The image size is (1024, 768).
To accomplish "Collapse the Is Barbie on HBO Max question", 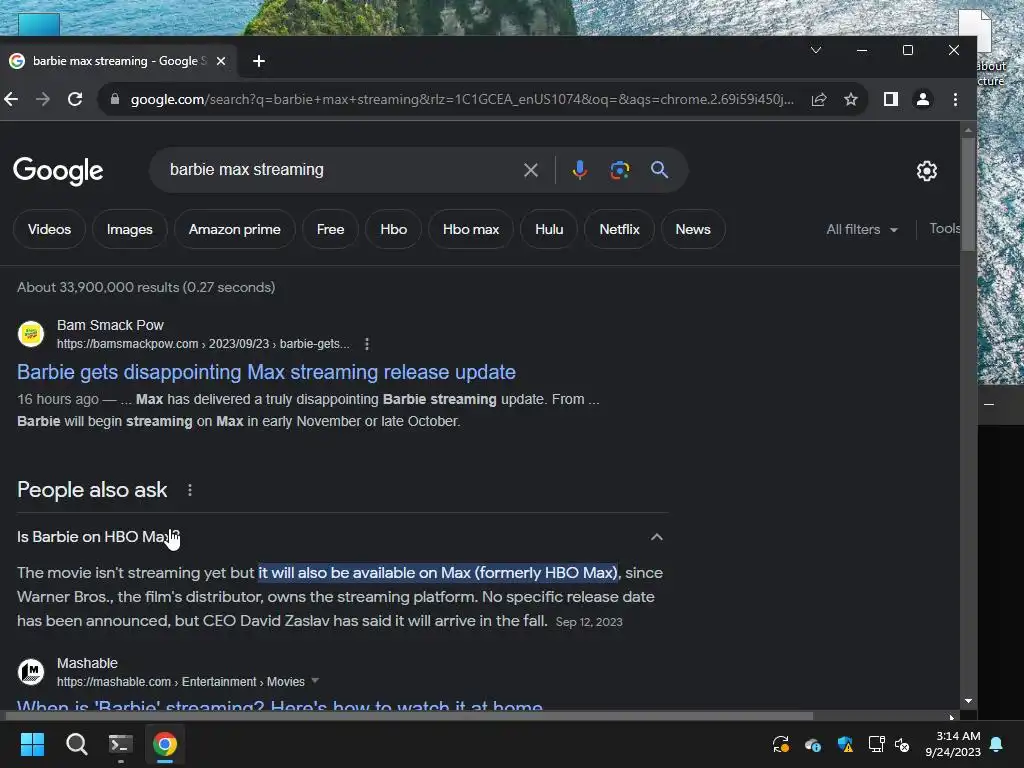I will (656, 537).
